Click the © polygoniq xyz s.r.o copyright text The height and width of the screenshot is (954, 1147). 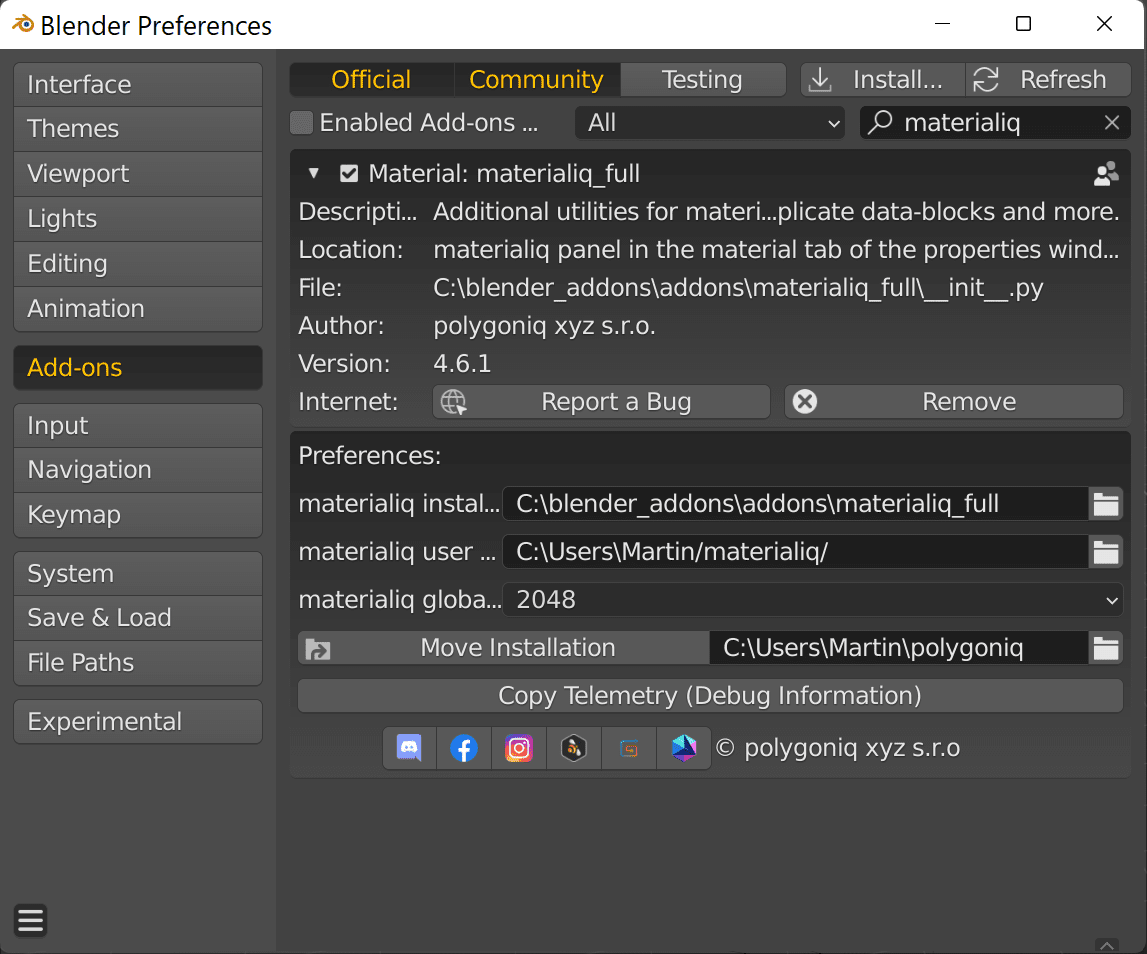click(838, 748)
